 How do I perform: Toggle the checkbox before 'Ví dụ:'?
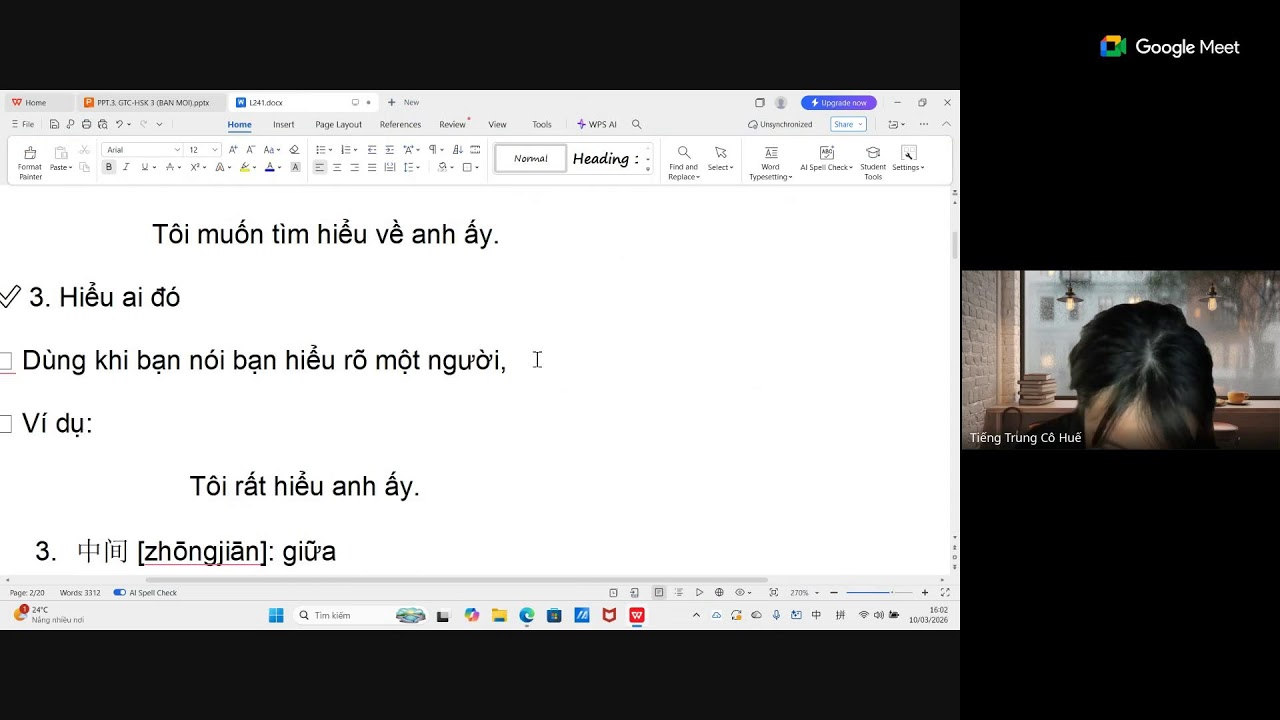click(6, 424)
